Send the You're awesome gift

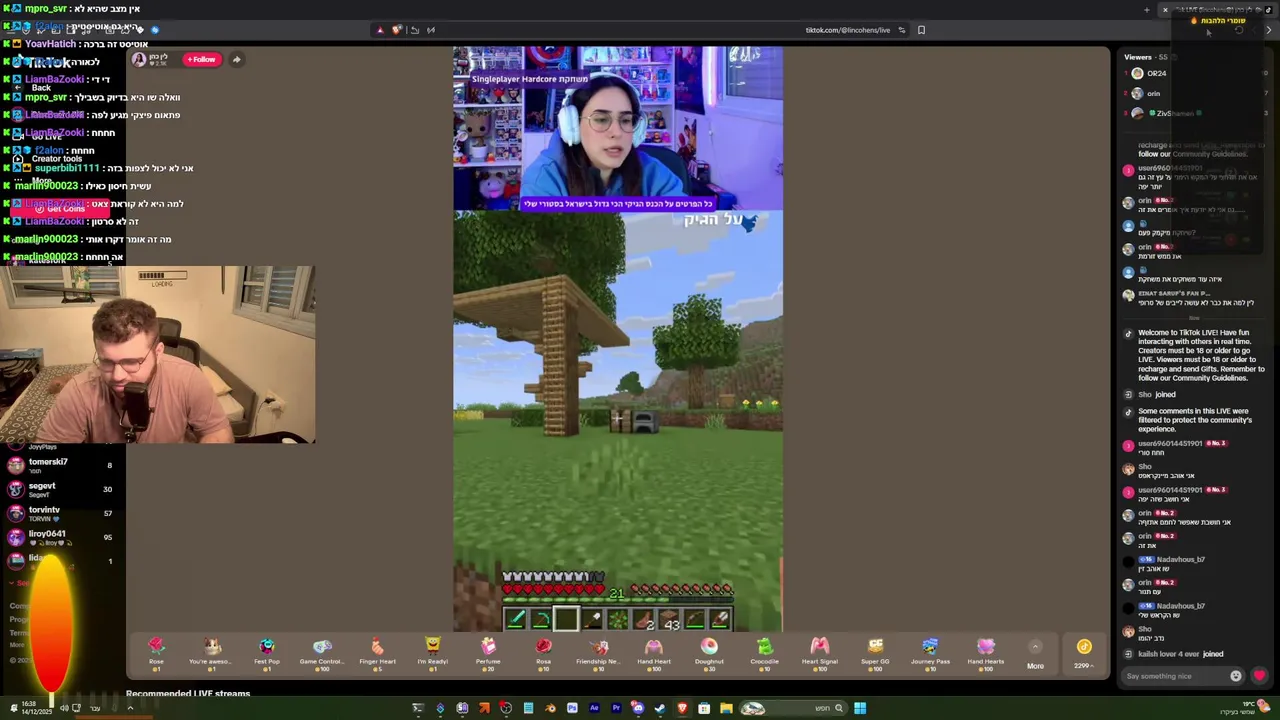coord(211,653)
